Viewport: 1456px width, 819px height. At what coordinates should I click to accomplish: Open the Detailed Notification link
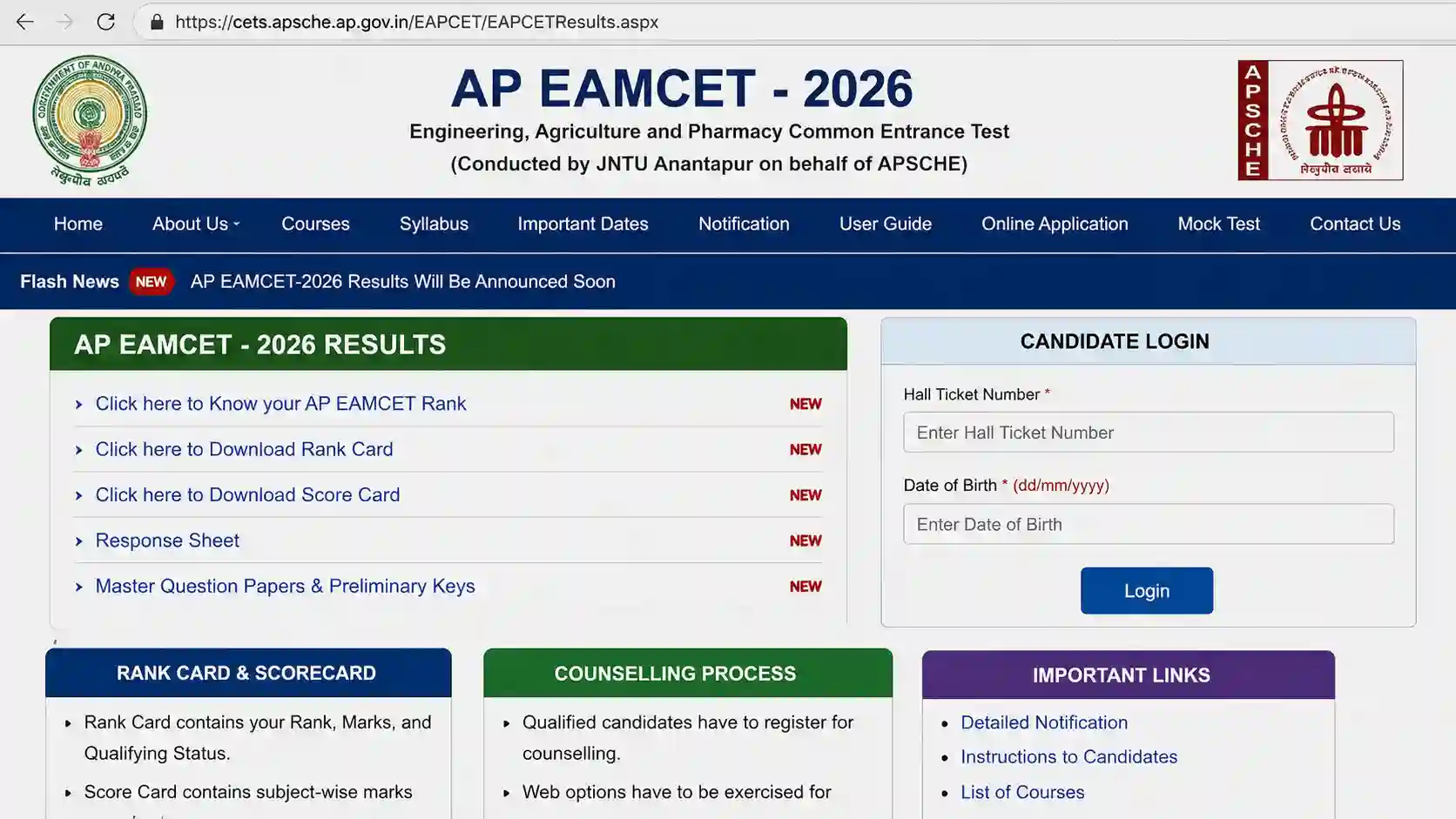click(1044, 722)
